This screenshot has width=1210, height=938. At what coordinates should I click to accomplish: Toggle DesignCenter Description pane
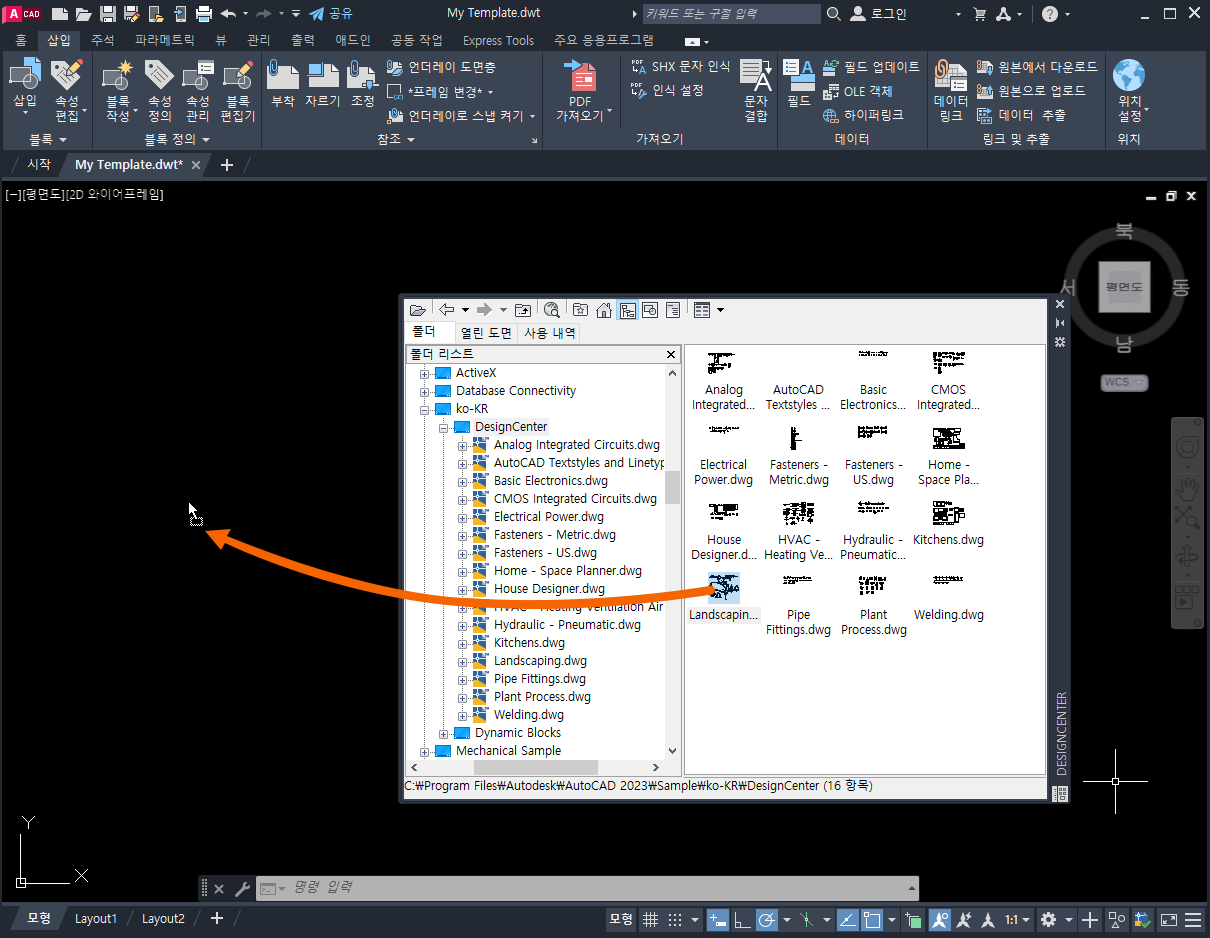point(673,310)
